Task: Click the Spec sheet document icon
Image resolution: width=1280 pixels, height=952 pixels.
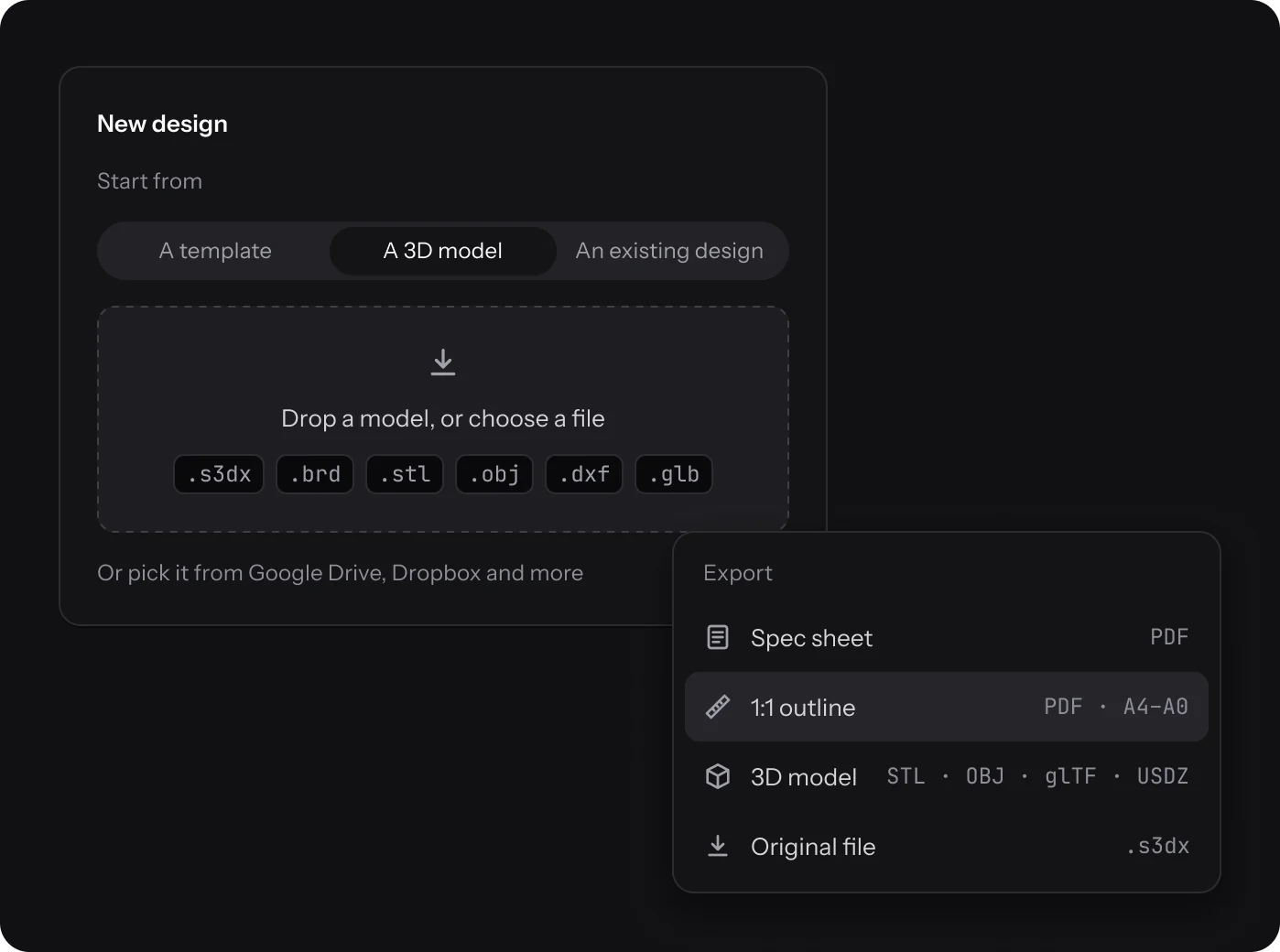Action: tap(718, 637)
